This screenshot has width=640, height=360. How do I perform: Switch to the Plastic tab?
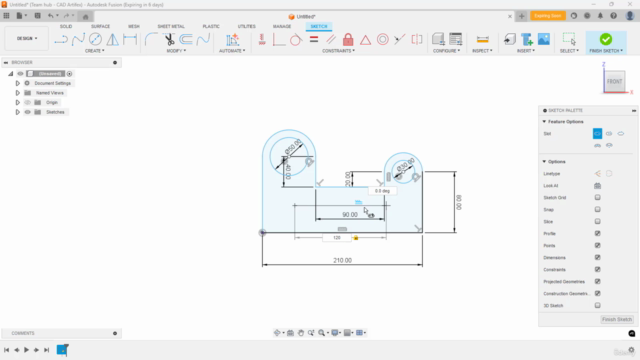[211, 26]
